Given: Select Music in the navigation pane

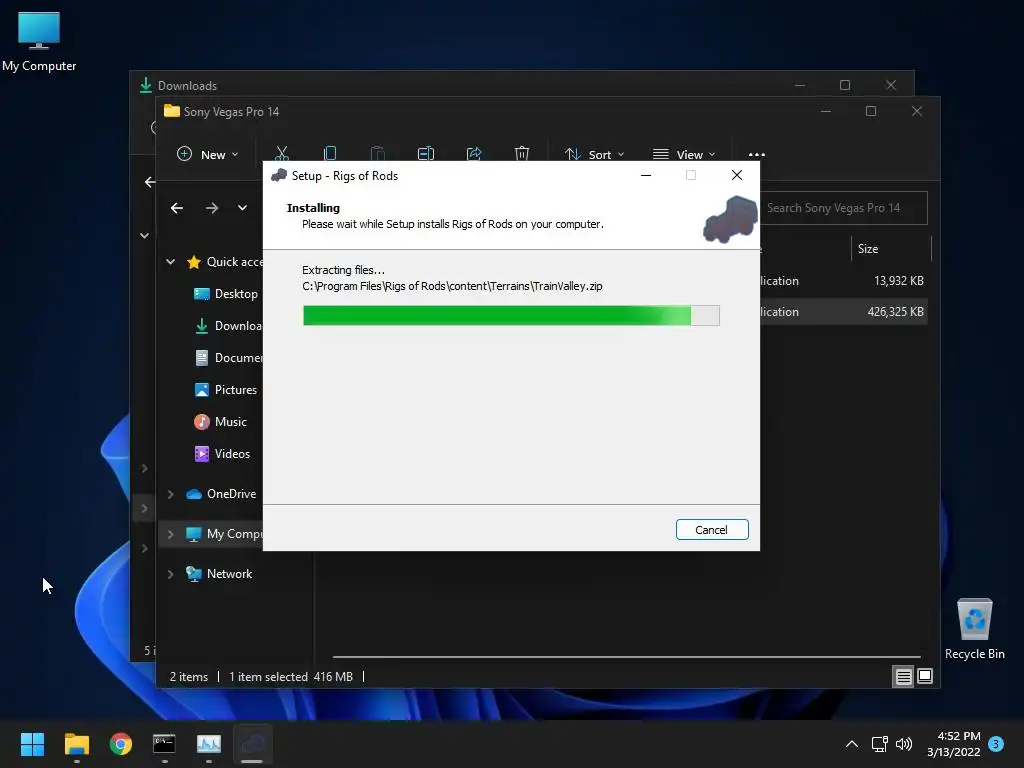Looking at the screenshot, I should [222, 422].
